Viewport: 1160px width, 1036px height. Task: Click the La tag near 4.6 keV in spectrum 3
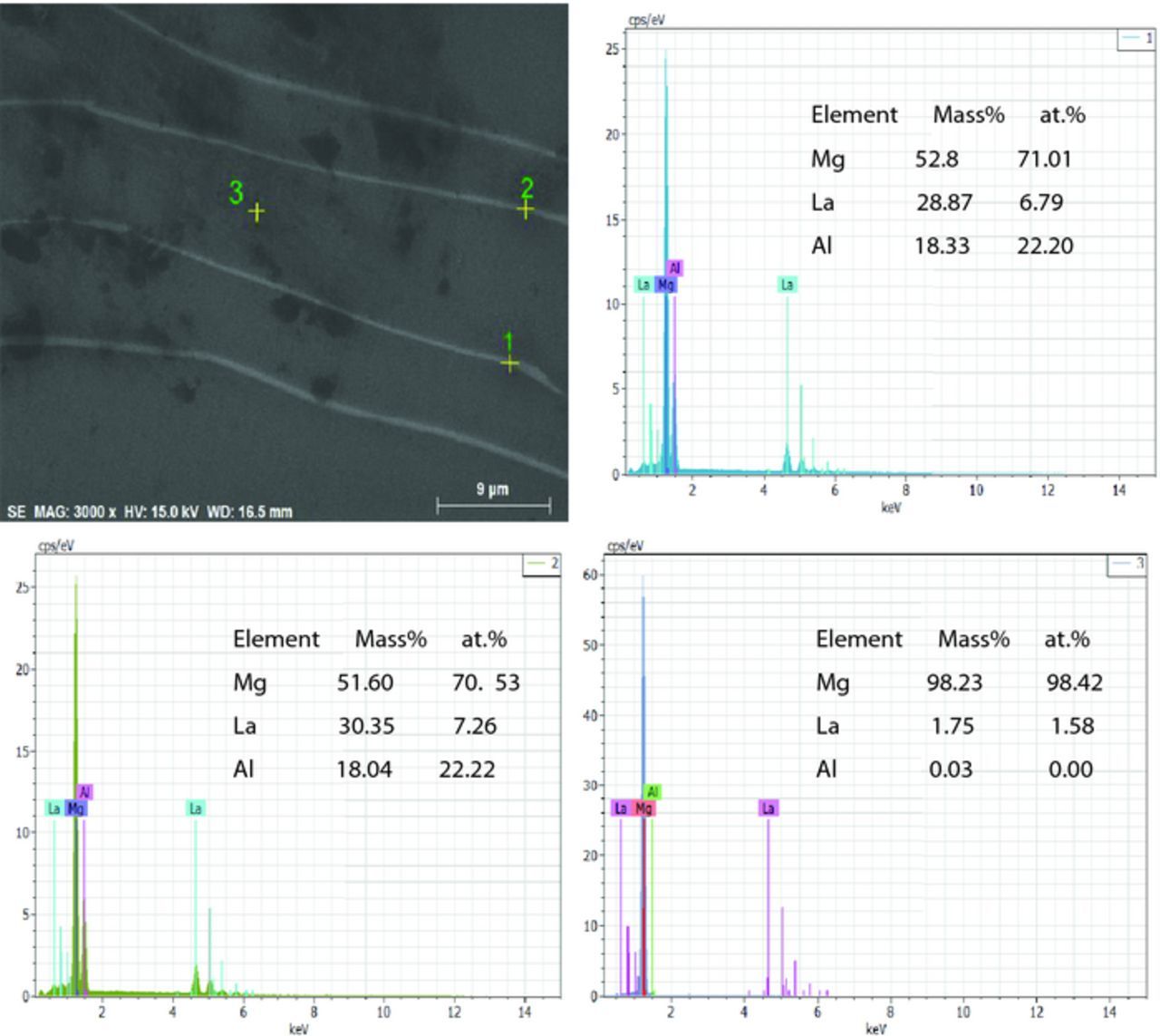point(768,808)
